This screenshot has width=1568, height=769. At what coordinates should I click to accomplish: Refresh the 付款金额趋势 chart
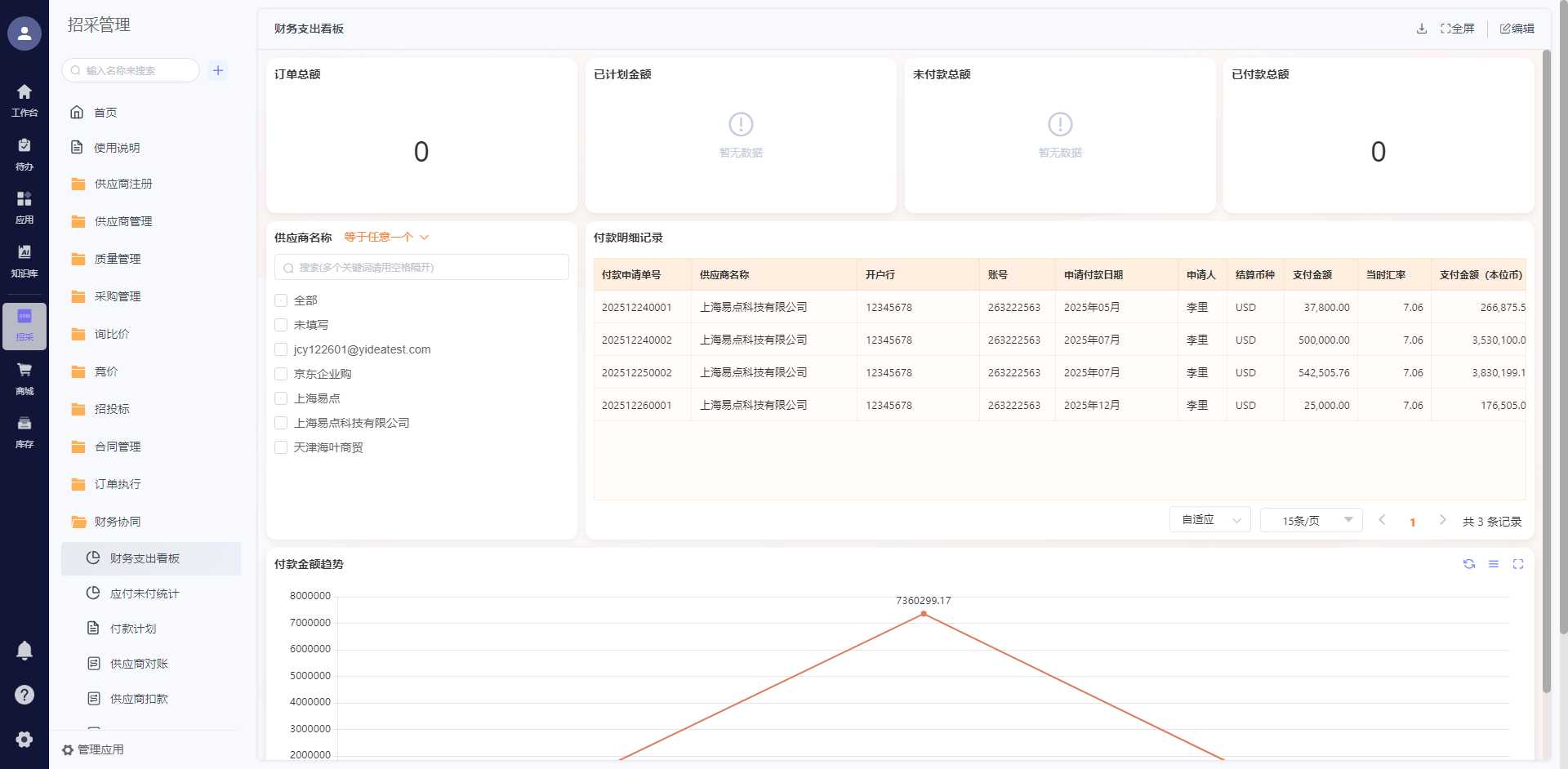tap(1468, 564)
